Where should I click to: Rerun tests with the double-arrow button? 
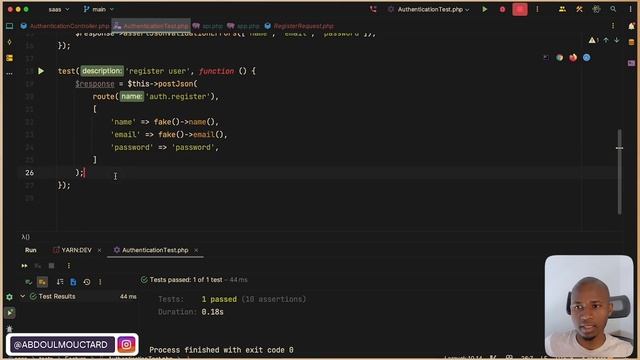tap(24, 266)
